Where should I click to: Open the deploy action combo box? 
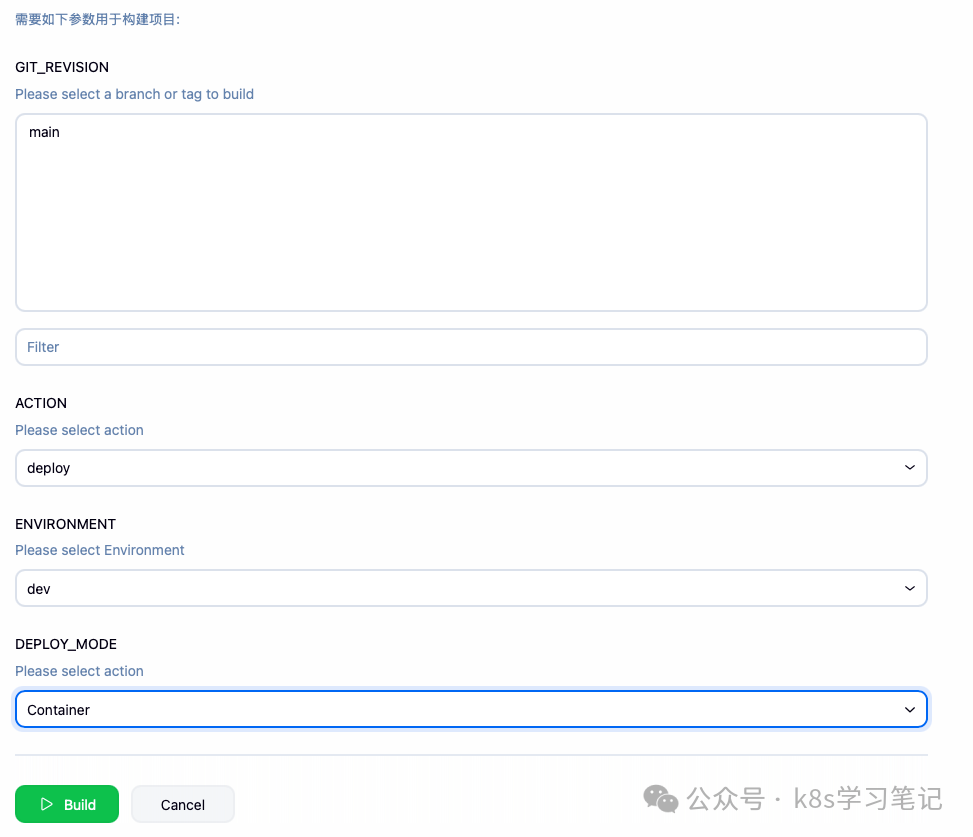pos(470,467)
